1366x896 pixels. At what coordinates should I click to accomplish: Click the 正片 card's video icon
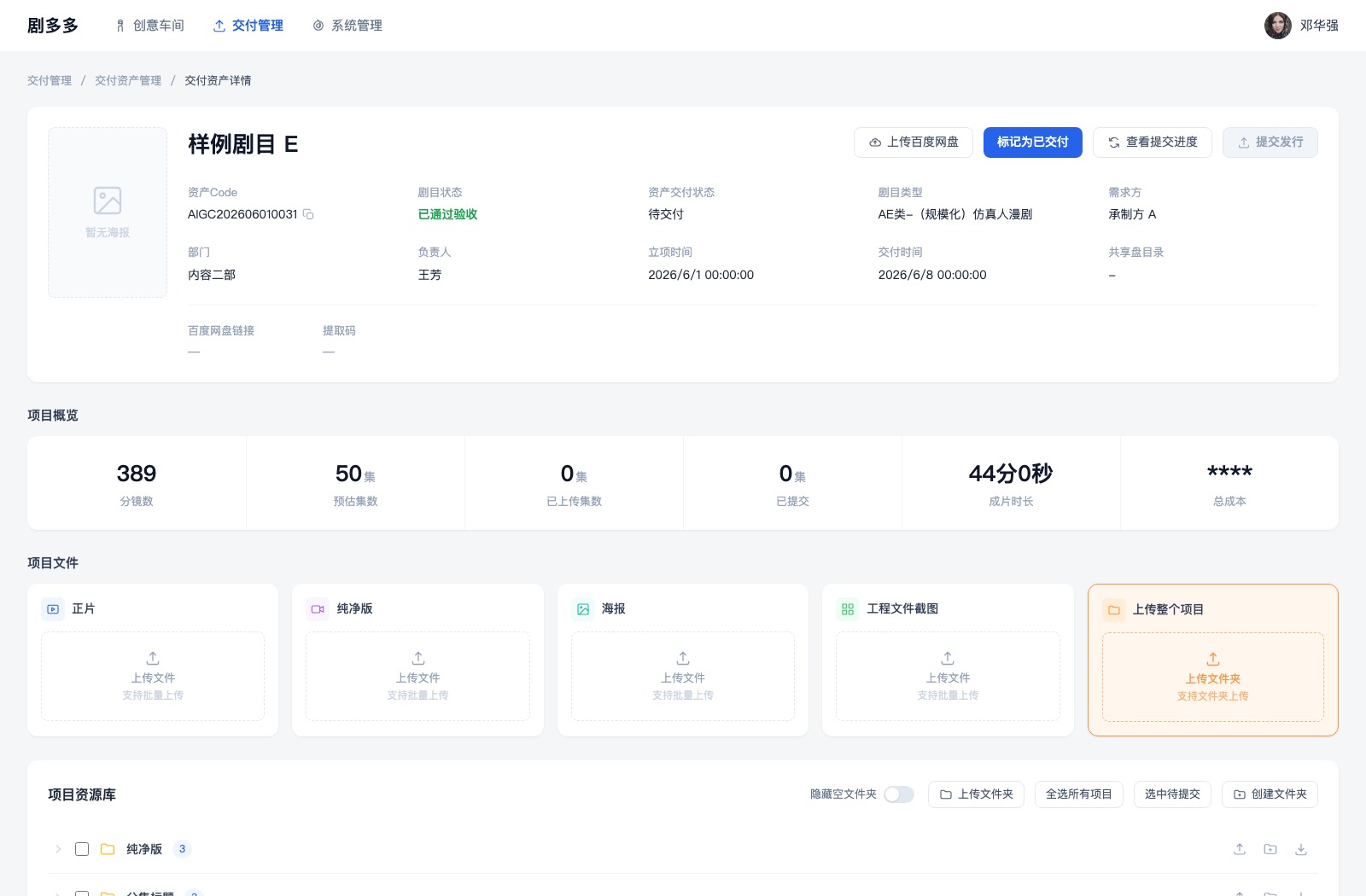click(x=53, y=609)
